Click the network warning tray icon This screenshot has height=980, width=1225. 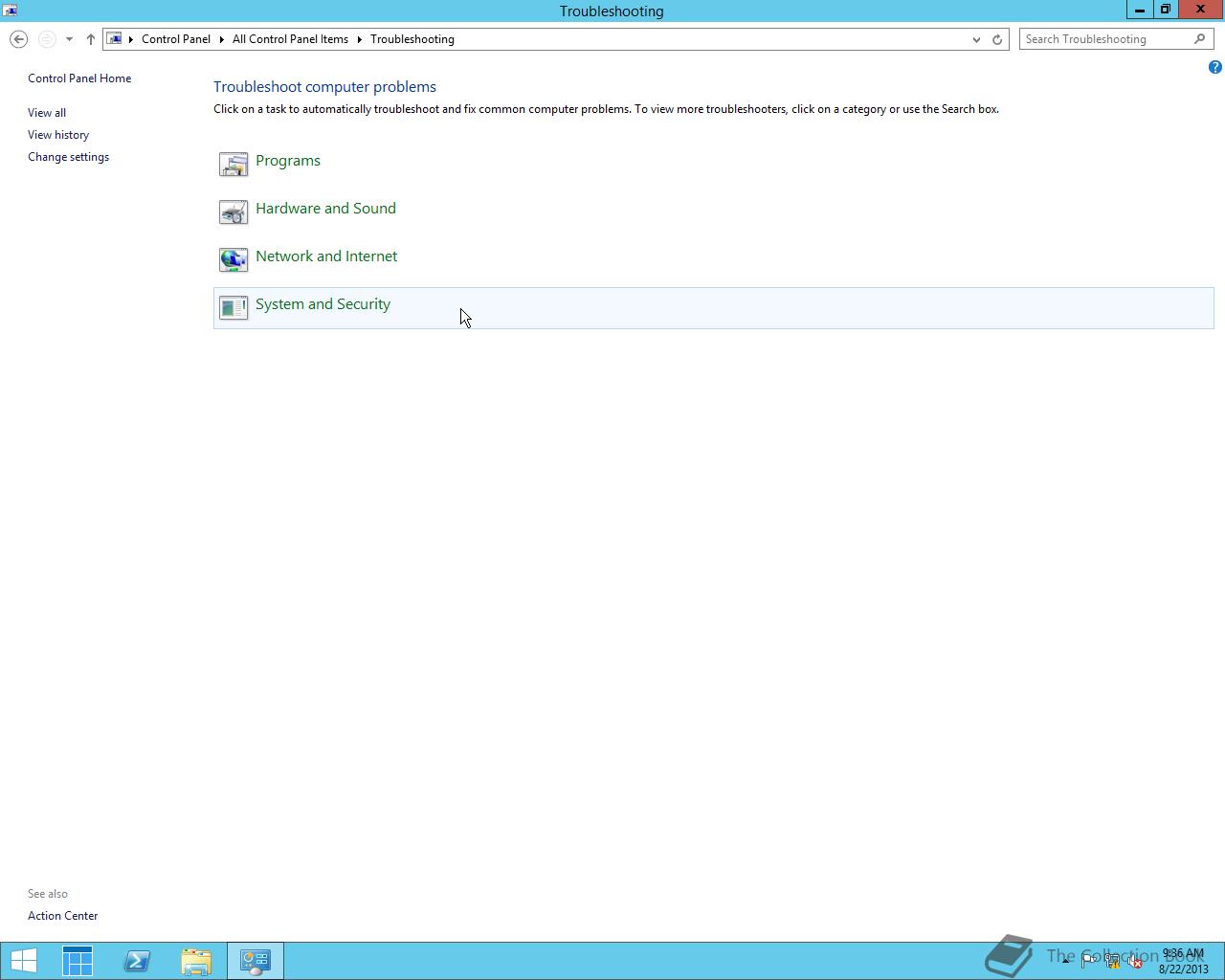(x=1112, y=961)
